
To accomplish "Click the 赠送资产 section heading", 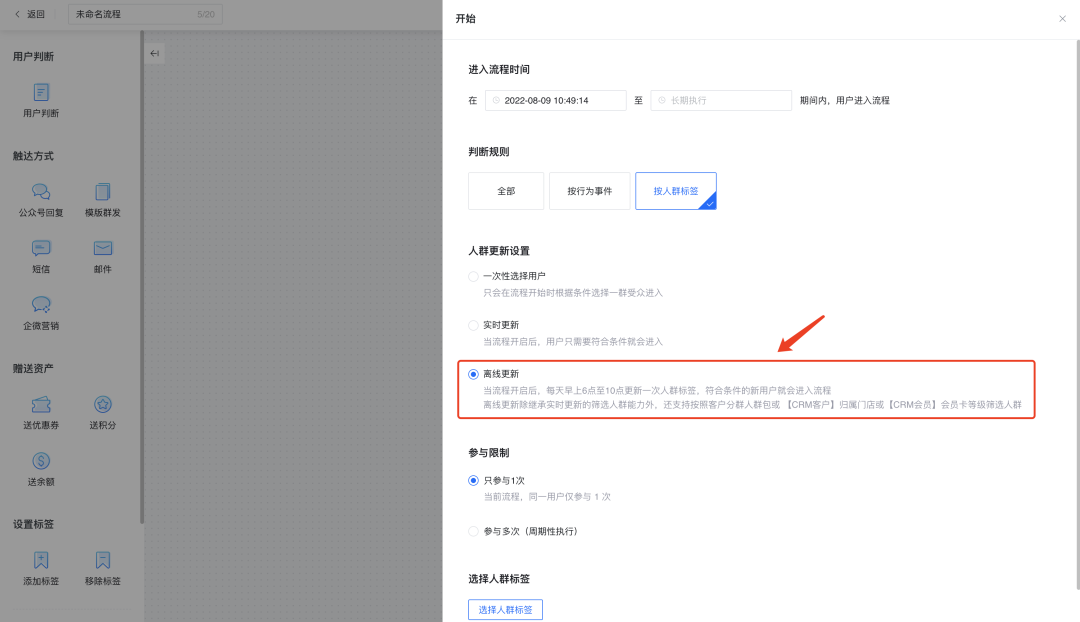I will click(x=33, y=369).
